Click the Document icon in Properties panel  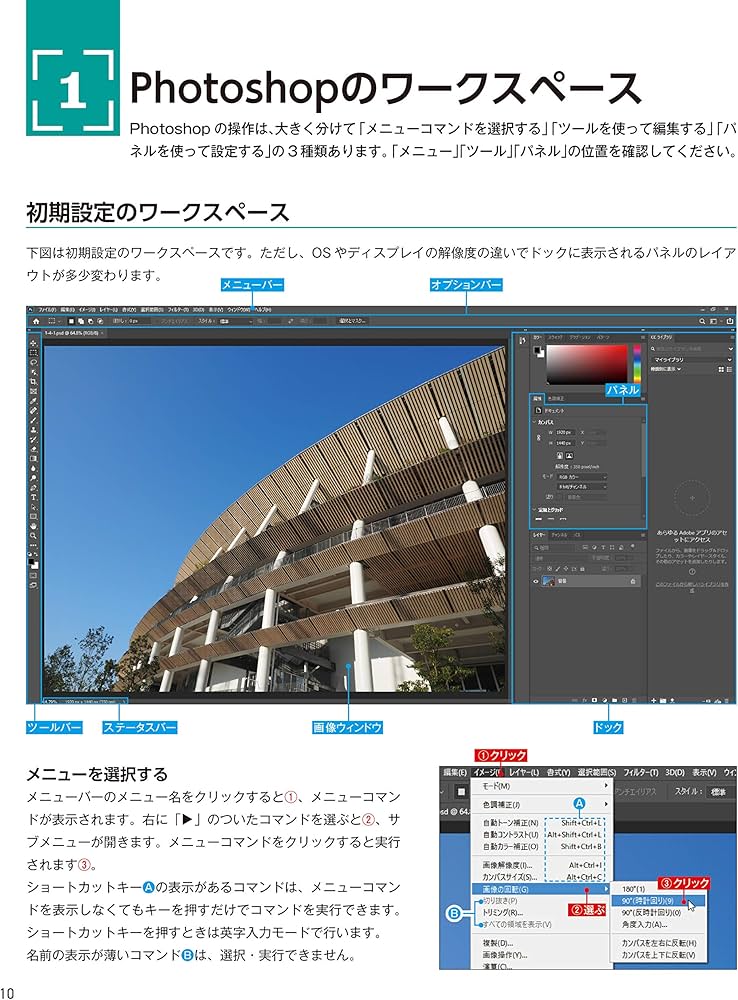[x=538, y=410]
